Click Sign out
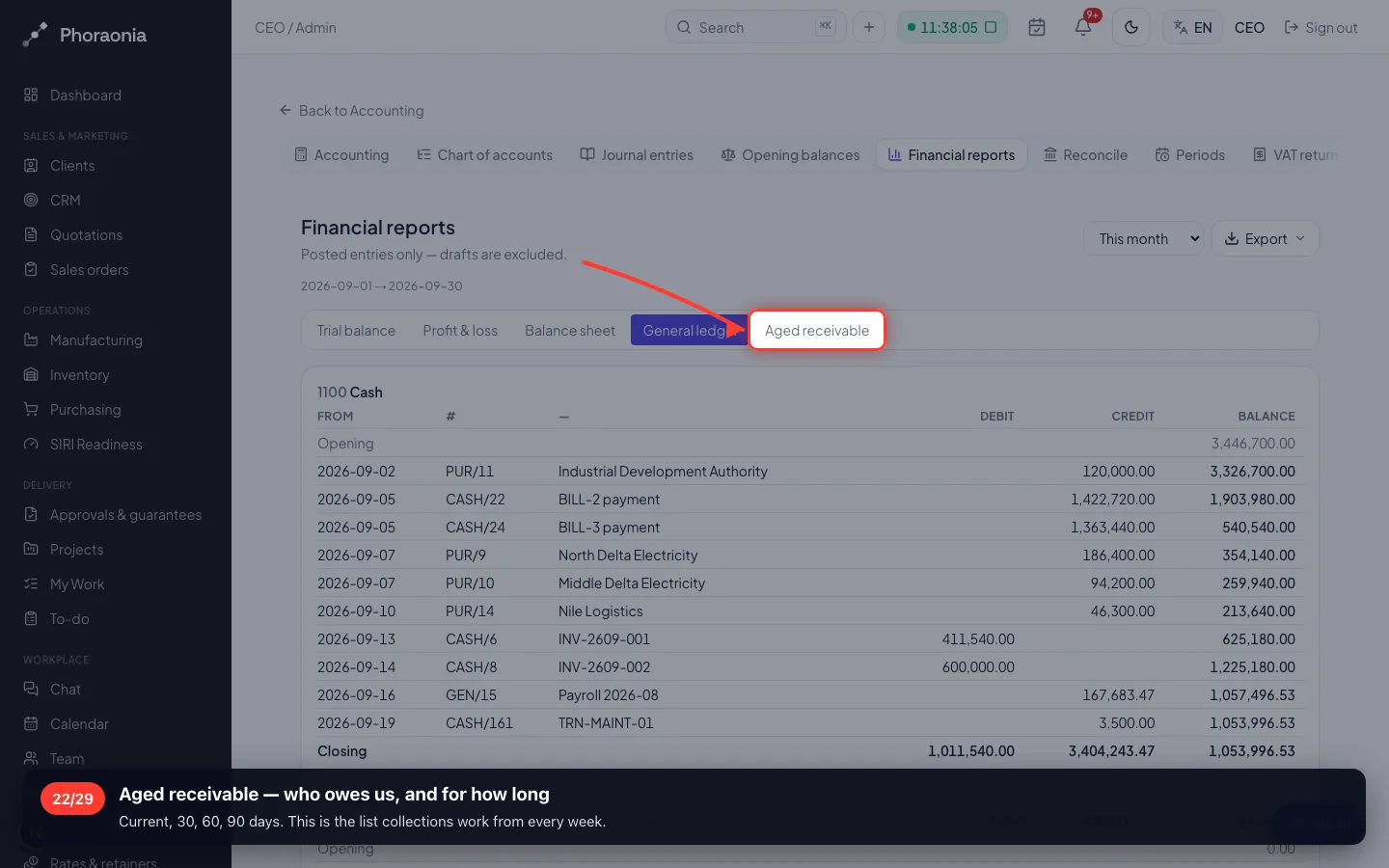 1321,28
